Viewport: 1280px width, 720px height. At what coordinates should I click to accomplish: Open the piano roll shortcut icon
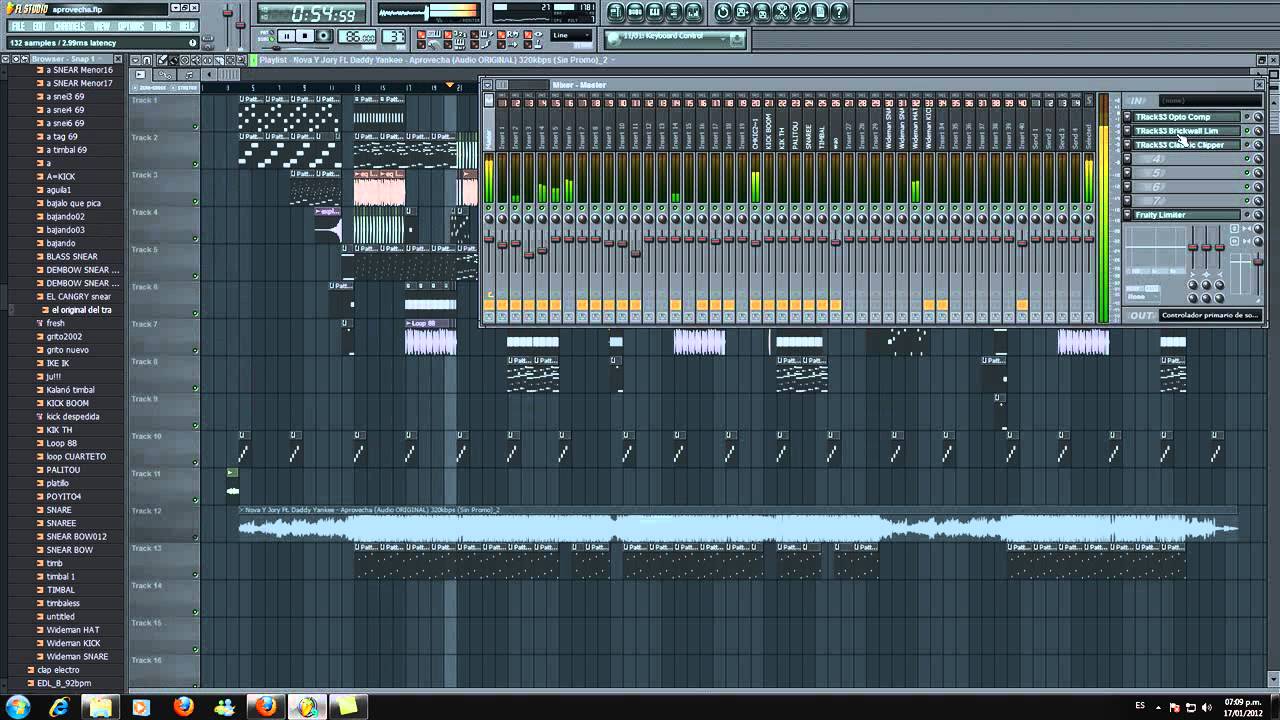tap(655, 12)
